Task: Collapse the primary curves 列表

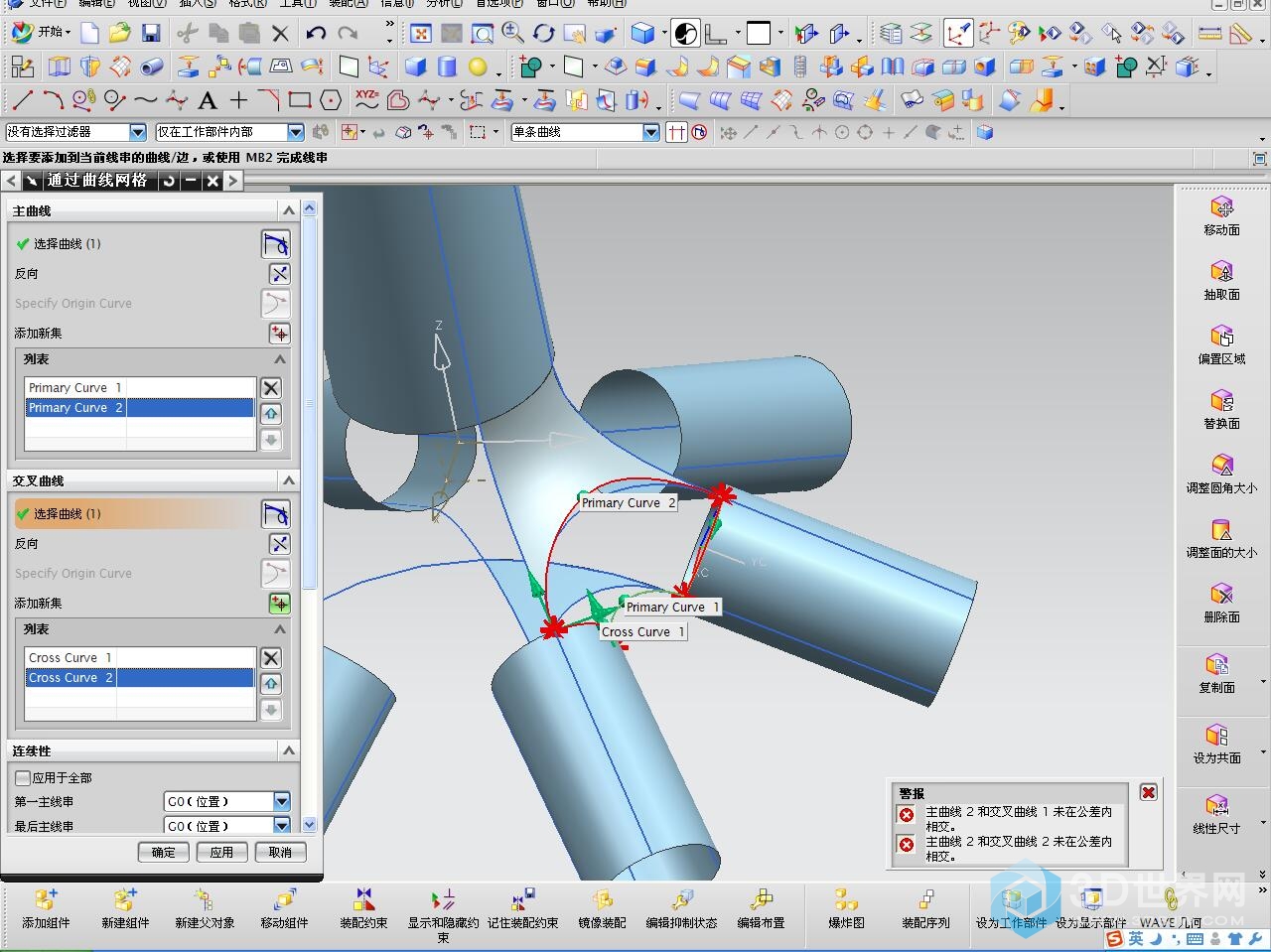Action: pyautogui.click(x=280, y=359)
